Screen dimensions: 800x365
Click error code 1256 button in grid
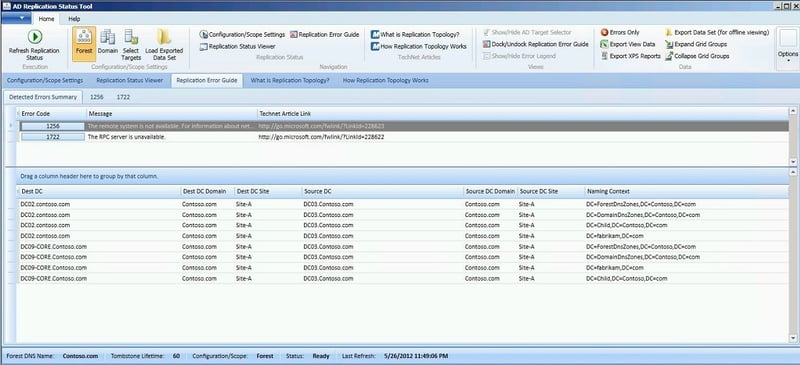click(x=53, y=126)
